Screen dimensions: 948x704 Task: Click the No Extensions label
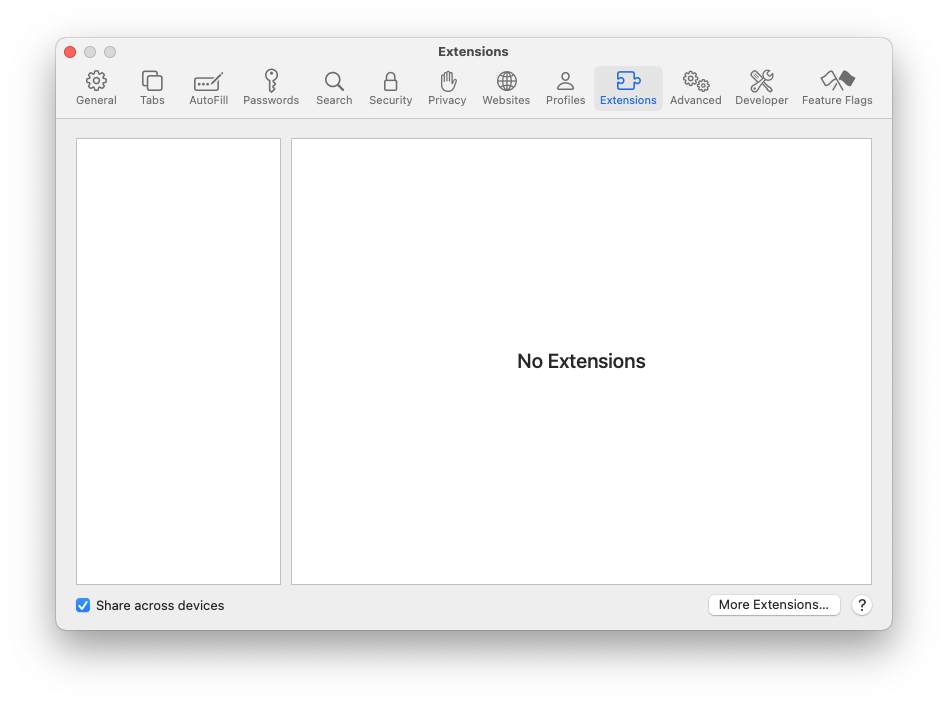pyautogui.click(x=581, y=361)
